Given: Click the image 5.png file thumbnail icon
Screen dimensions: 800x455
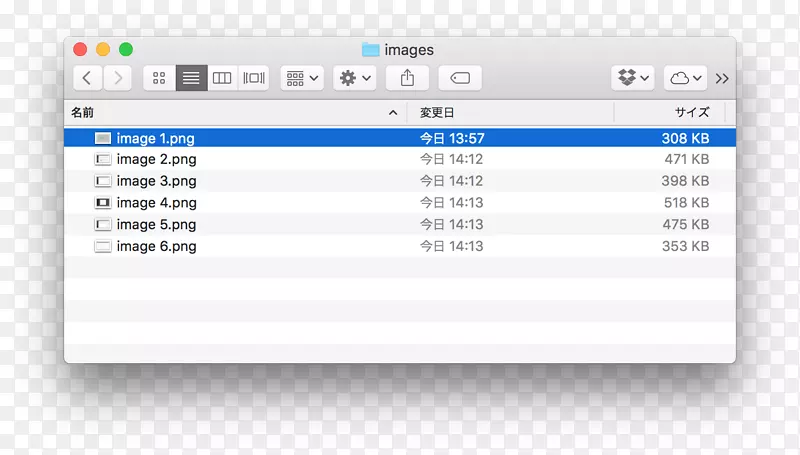Looking at the screenshot, I should coord(103,224).
